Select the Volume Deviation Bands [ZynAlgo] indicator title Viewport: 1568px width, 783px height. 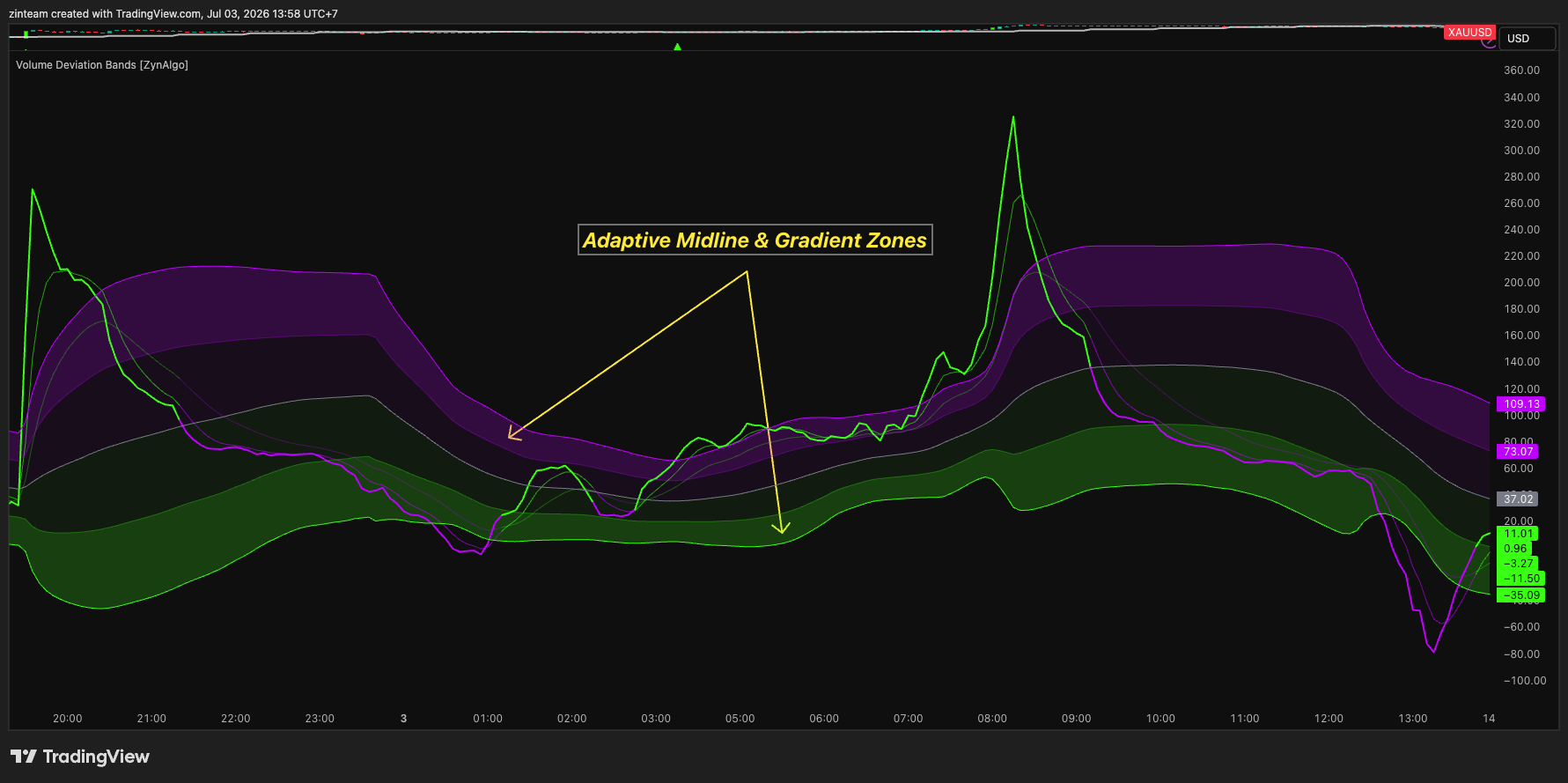[102, 65]
